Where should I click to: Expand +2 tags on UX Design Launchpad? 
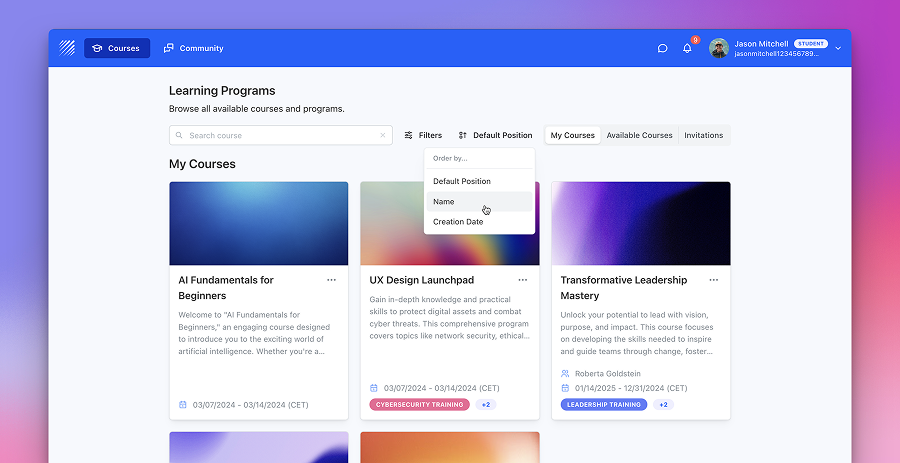486,404
